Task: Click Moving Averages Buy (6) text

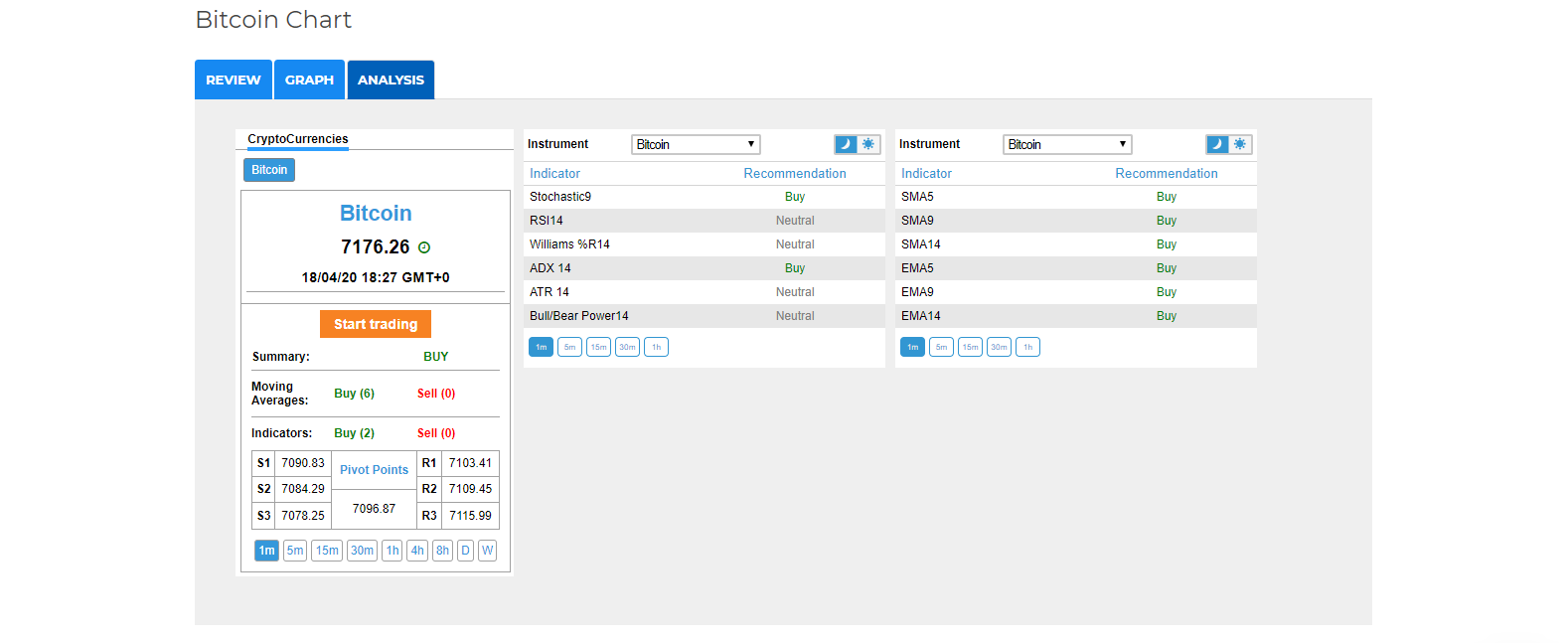Action: pos(354,394)
